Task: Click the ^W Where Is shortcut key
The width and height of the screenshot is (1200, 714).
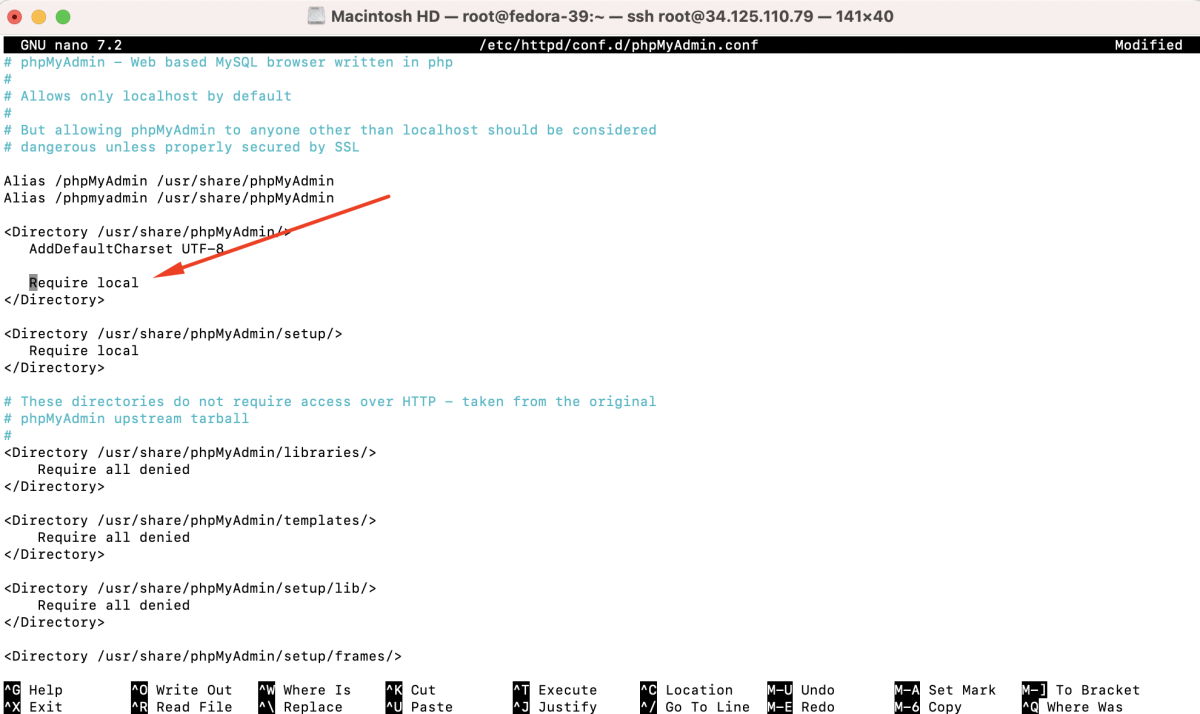Action: (305, 690)
